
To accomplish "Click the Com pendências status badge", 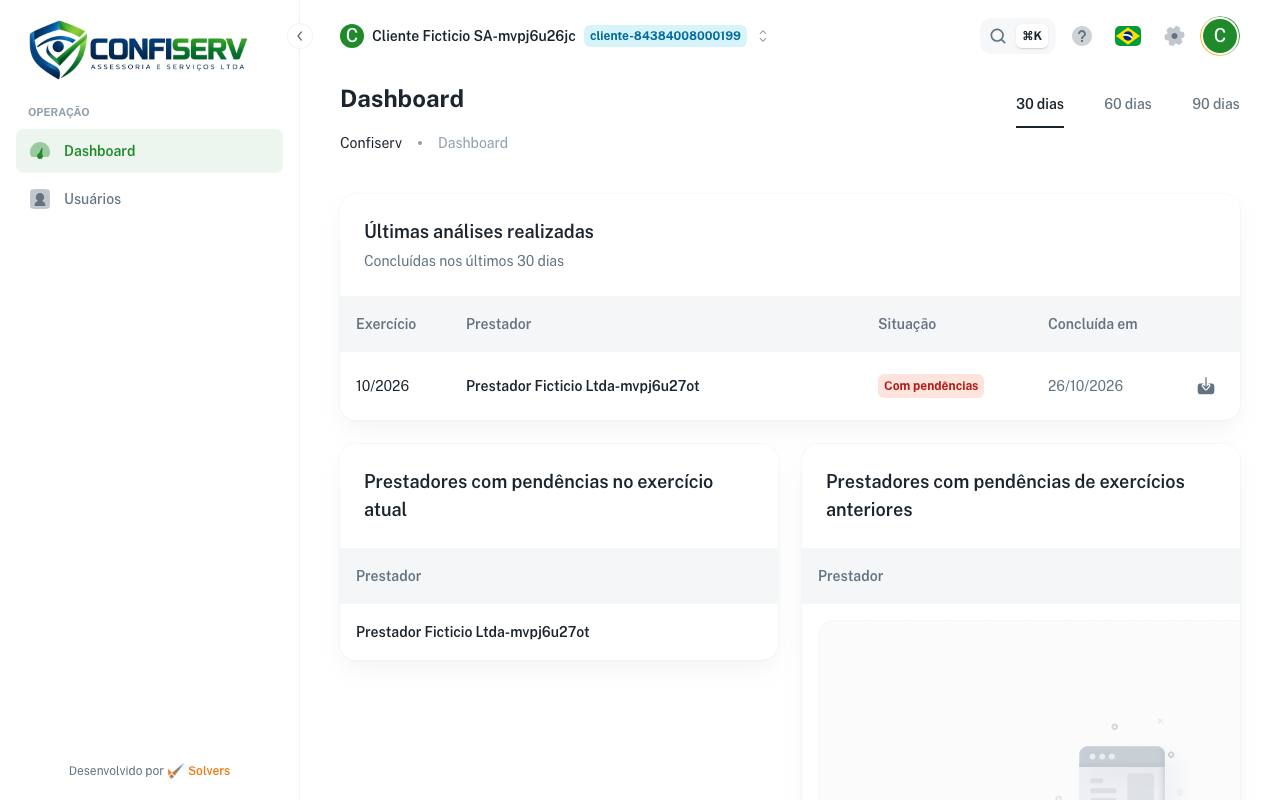I will [x=931, y=386].
